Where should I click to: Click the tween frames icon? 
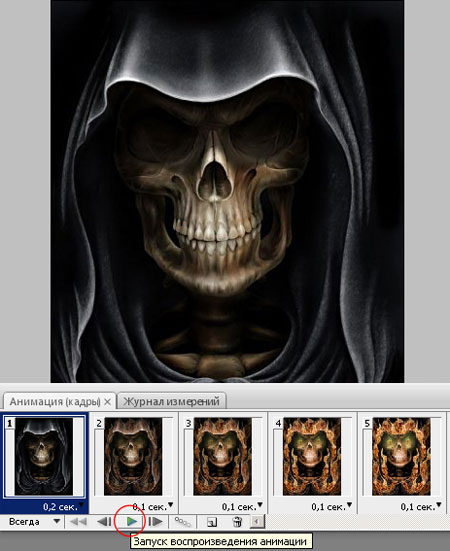183,522
